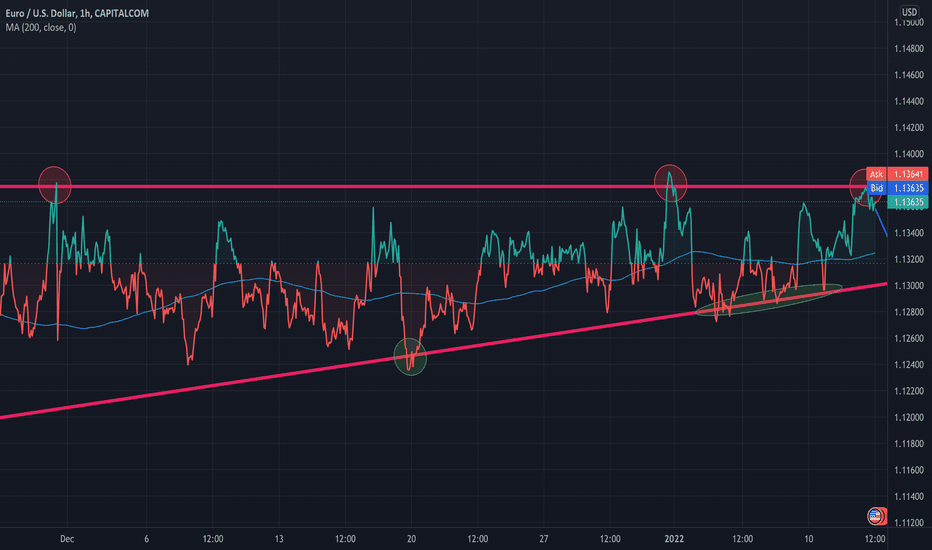Select the blue downward projection arrow line
This screenshot has height=550, width=932.
pyautogui.click(x=881, y=222)
